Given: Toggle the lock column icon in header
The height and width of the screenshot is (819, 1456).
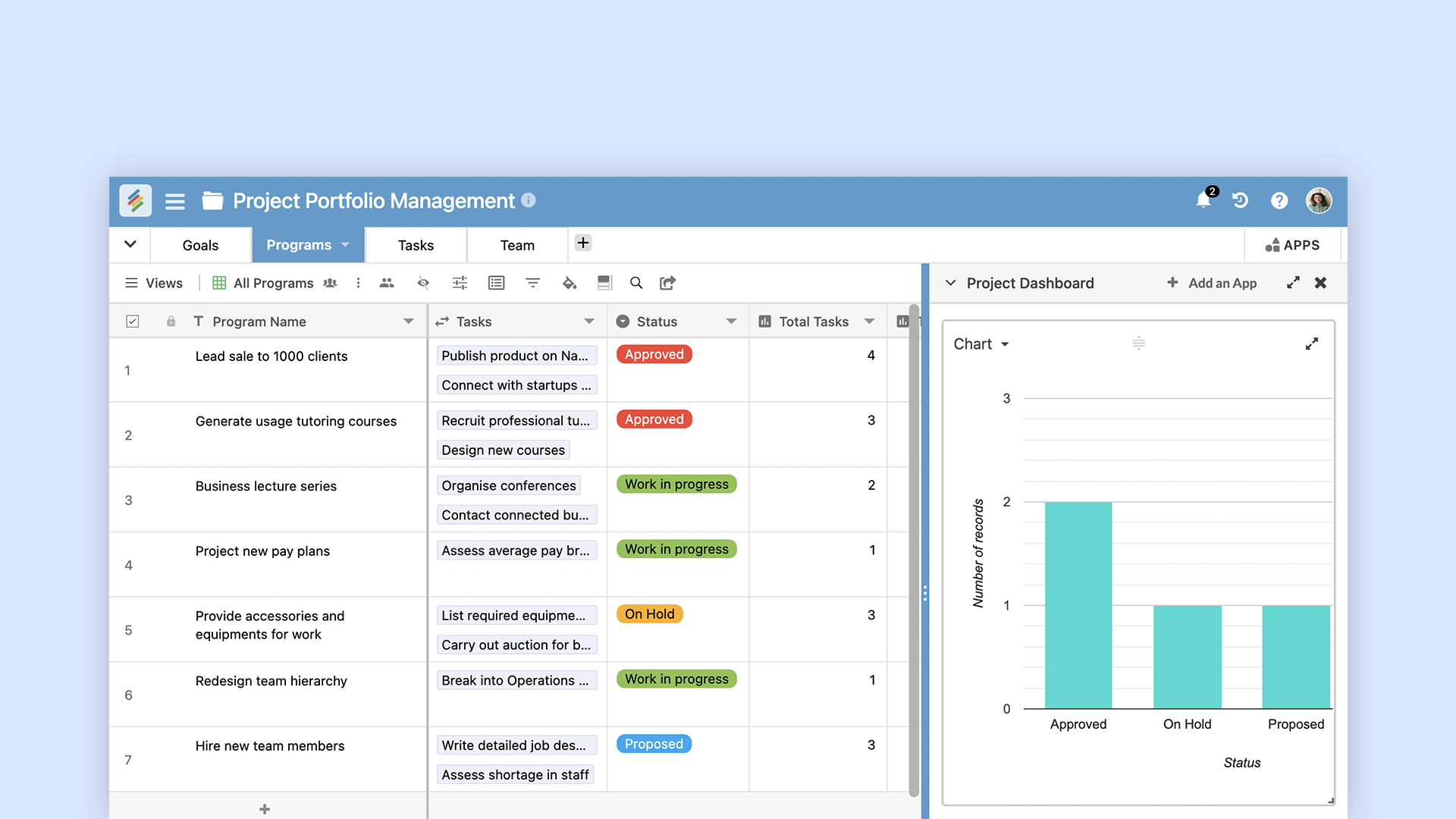Looking at the screenshot, I should (x=169, y=321).
